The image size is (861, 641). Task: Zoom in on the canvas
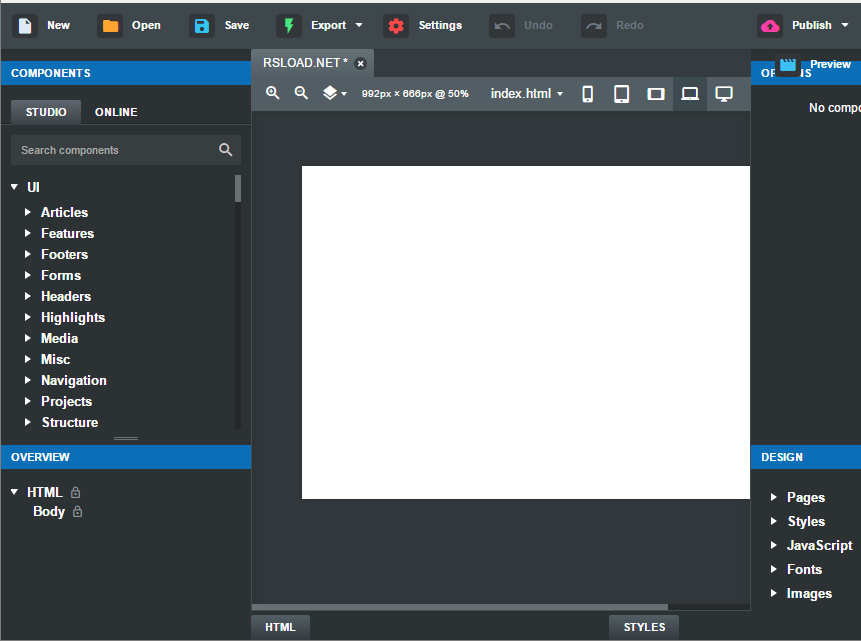click(273, 93)
